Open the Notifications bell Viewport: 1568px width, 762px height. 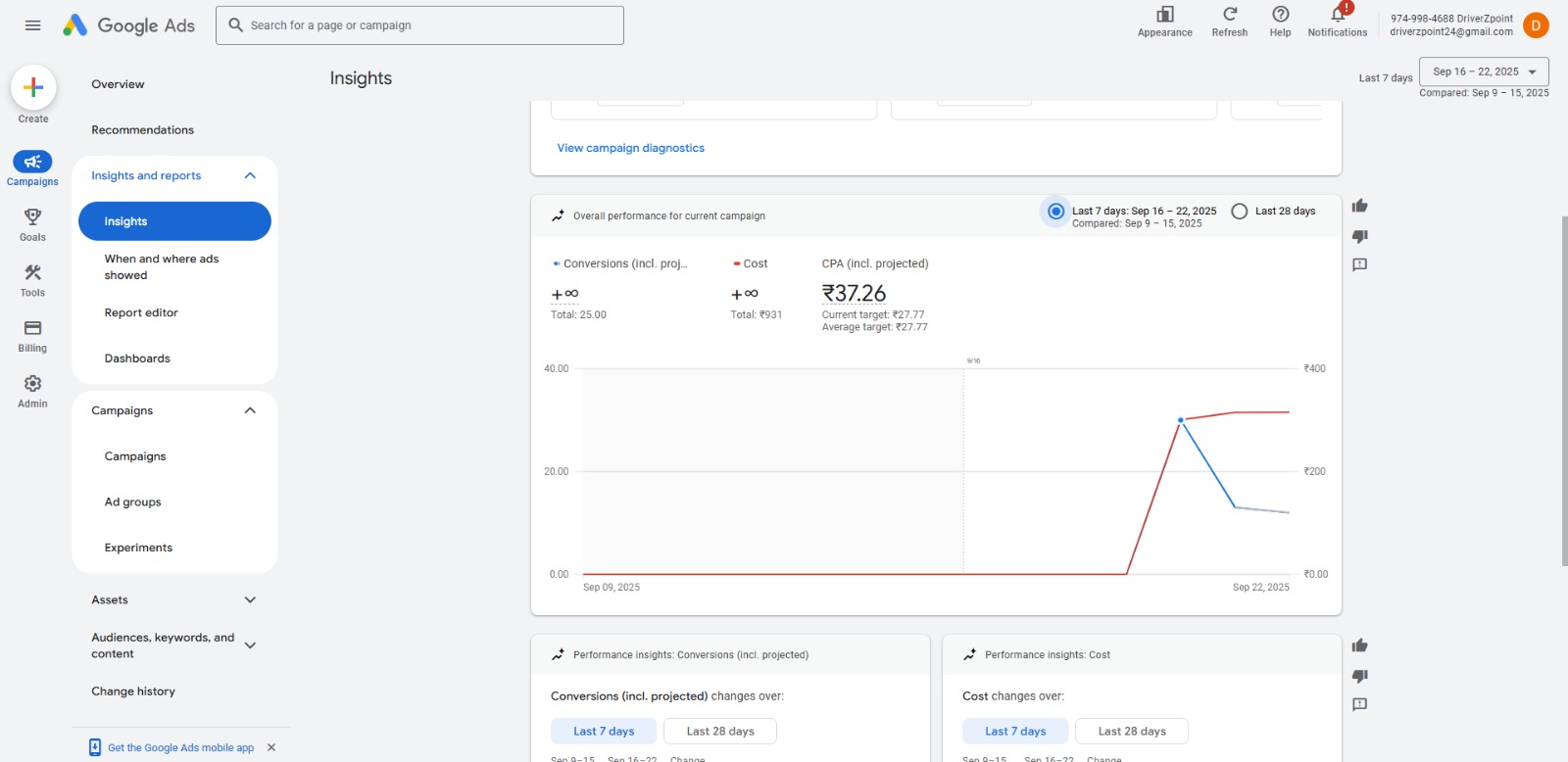pos(1337,15)
